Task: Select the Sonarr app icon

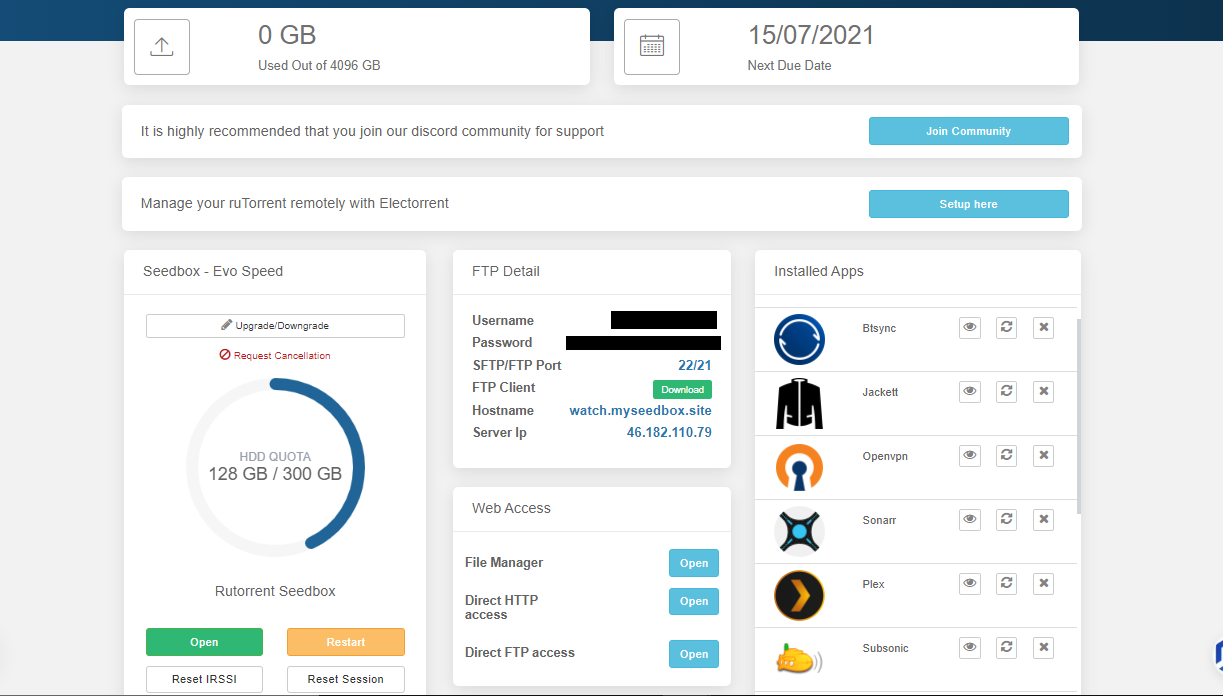Action: 797,531
